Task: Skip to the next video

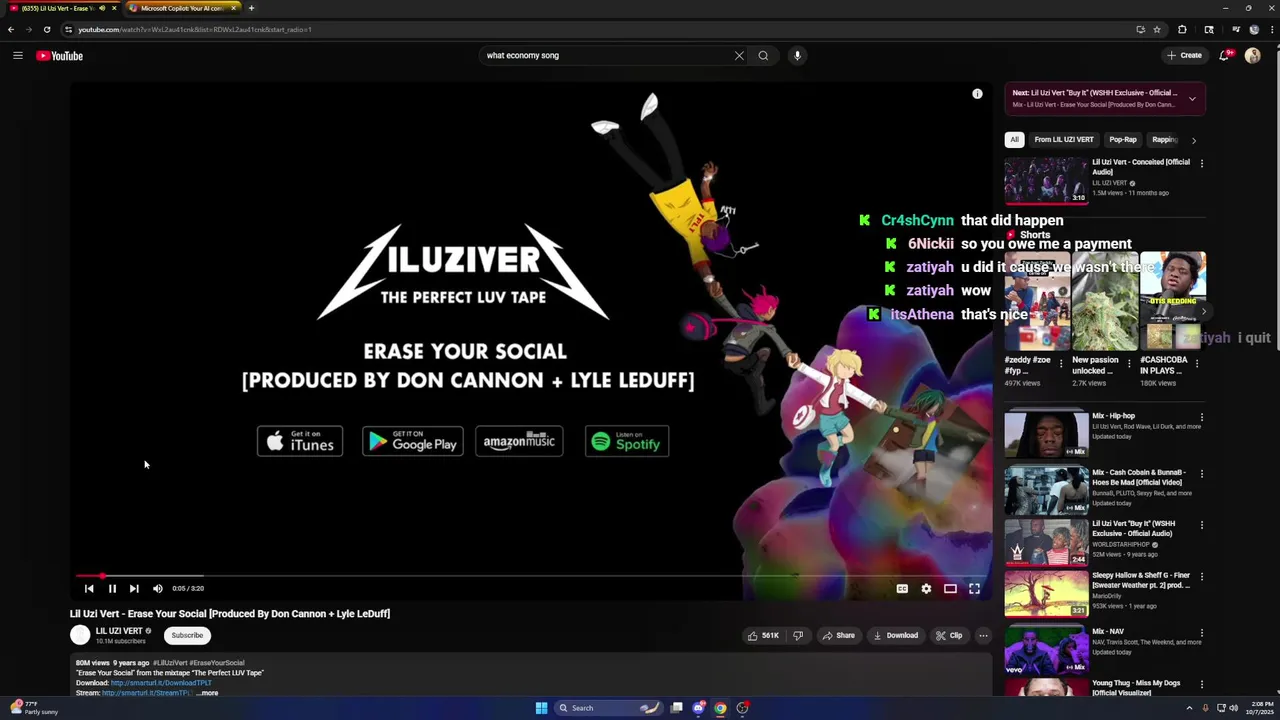Action: [134, 589]
